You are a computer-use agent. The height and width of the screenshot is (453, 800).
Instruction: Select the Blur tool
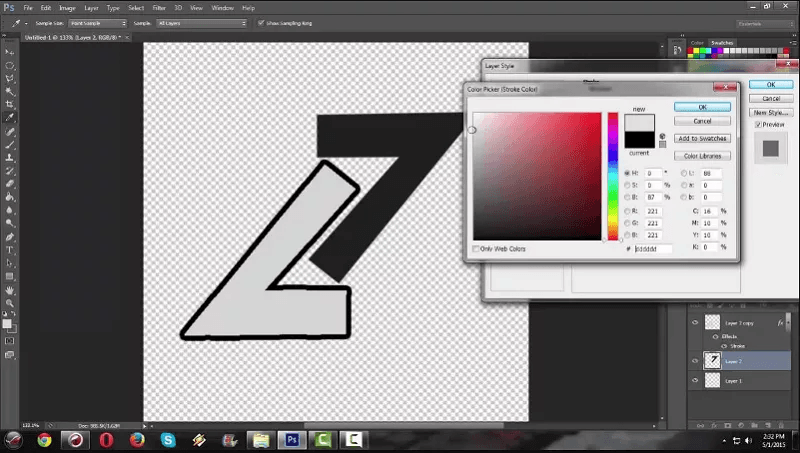pyautogui.click(x=9, y=210)
